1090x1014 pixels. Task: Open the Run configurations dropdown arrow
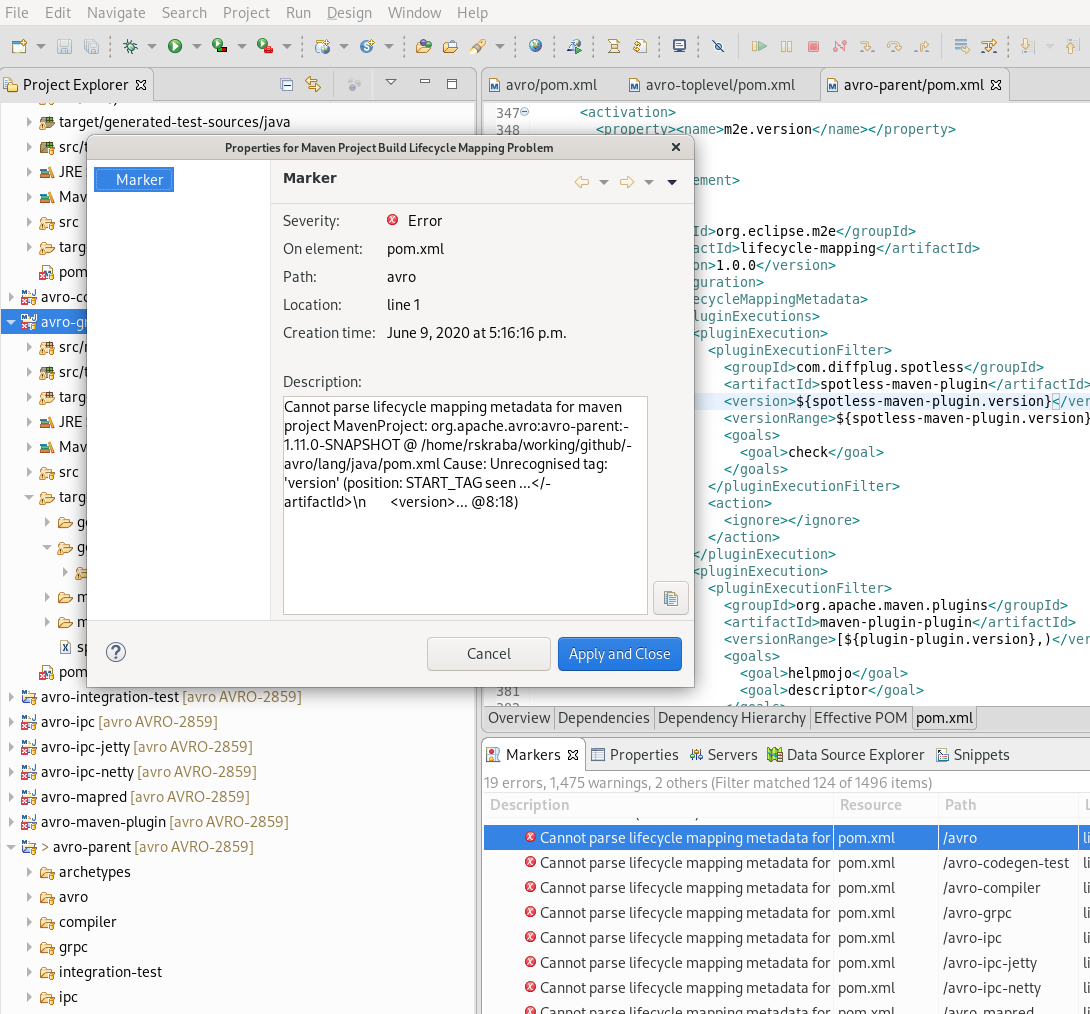click(x=197, y=47)
